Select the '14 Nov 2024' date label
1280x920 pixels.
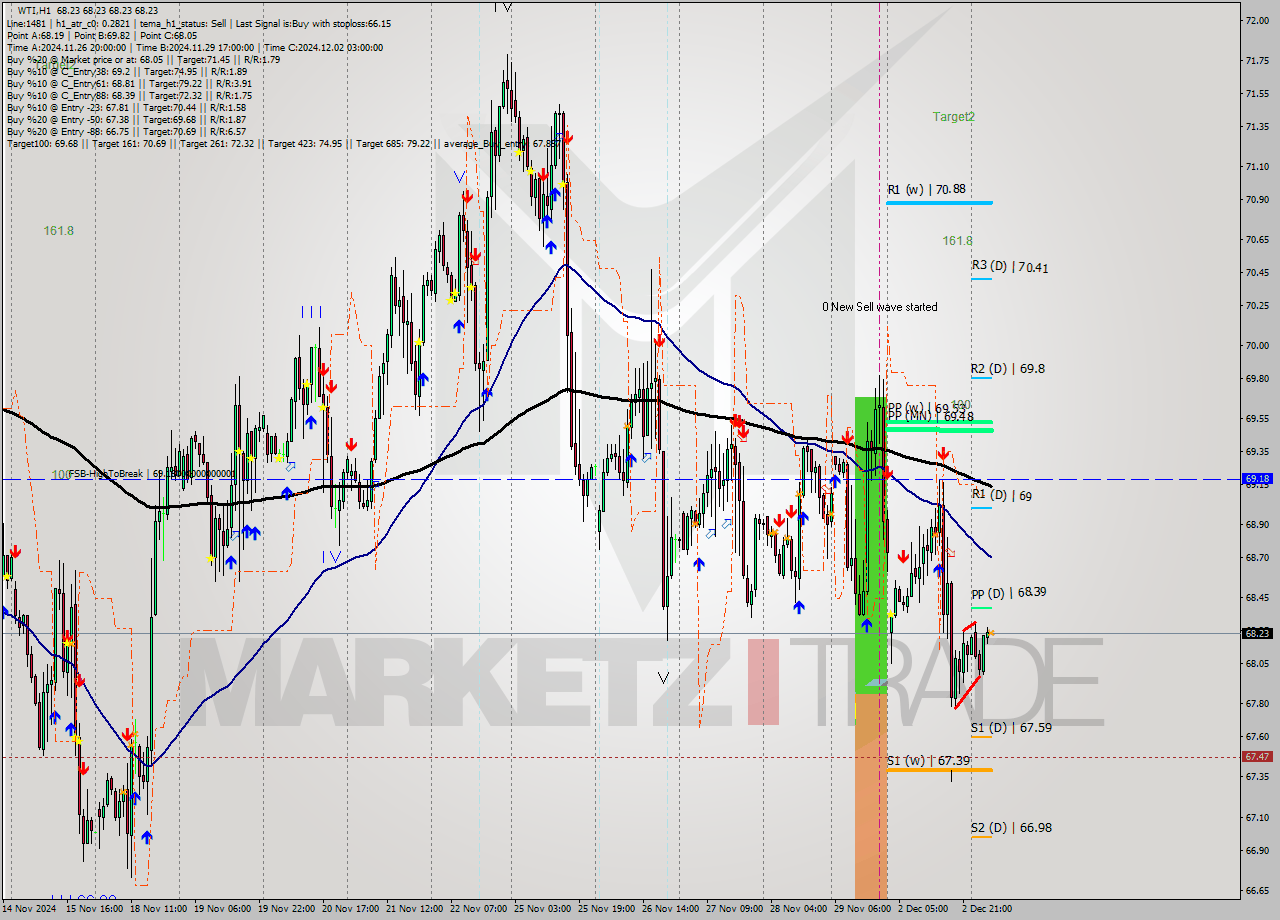[x=31, y=909]
